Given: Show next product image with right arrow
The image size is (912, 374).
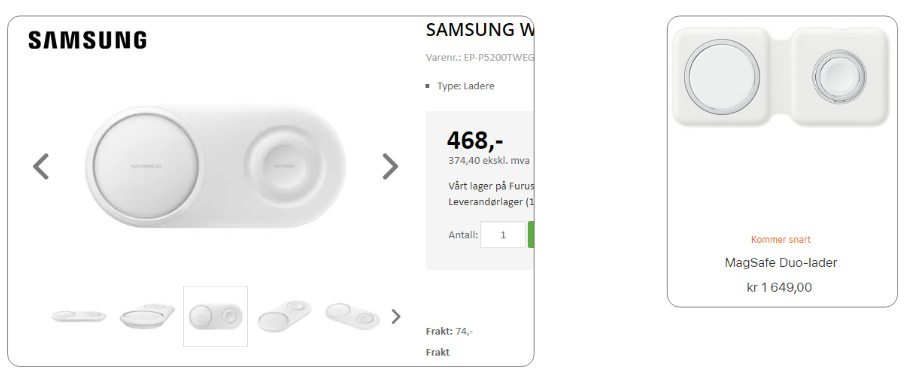Looking at the screenshot, I should (x=390, y=166).
